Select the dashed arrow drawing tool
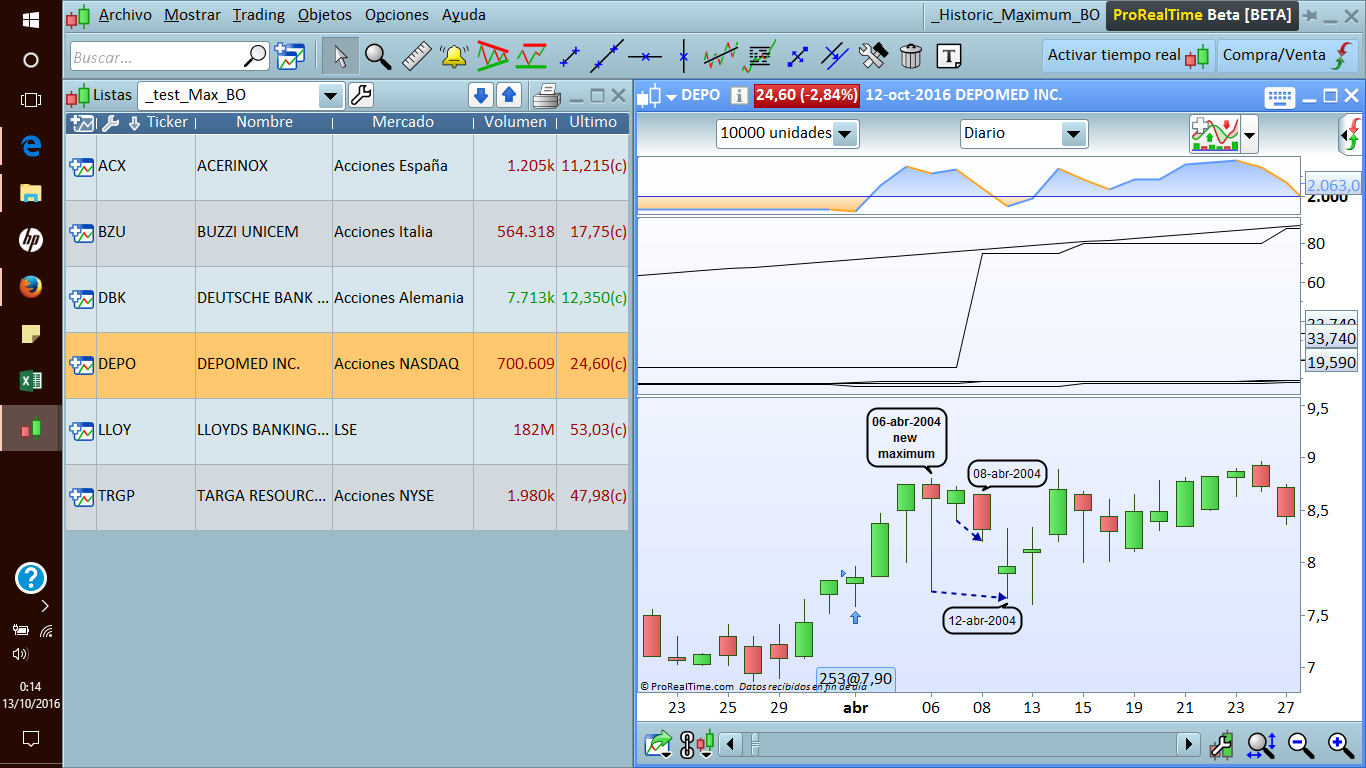 coord(798,56)
